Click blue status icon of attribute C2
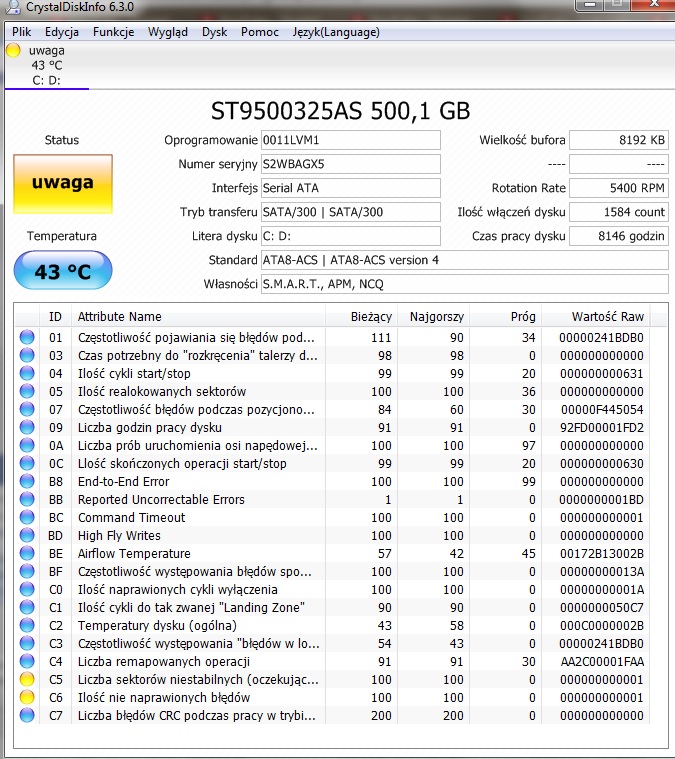The height and width of the screenshot is (759, 675). (x=27, y=625)
